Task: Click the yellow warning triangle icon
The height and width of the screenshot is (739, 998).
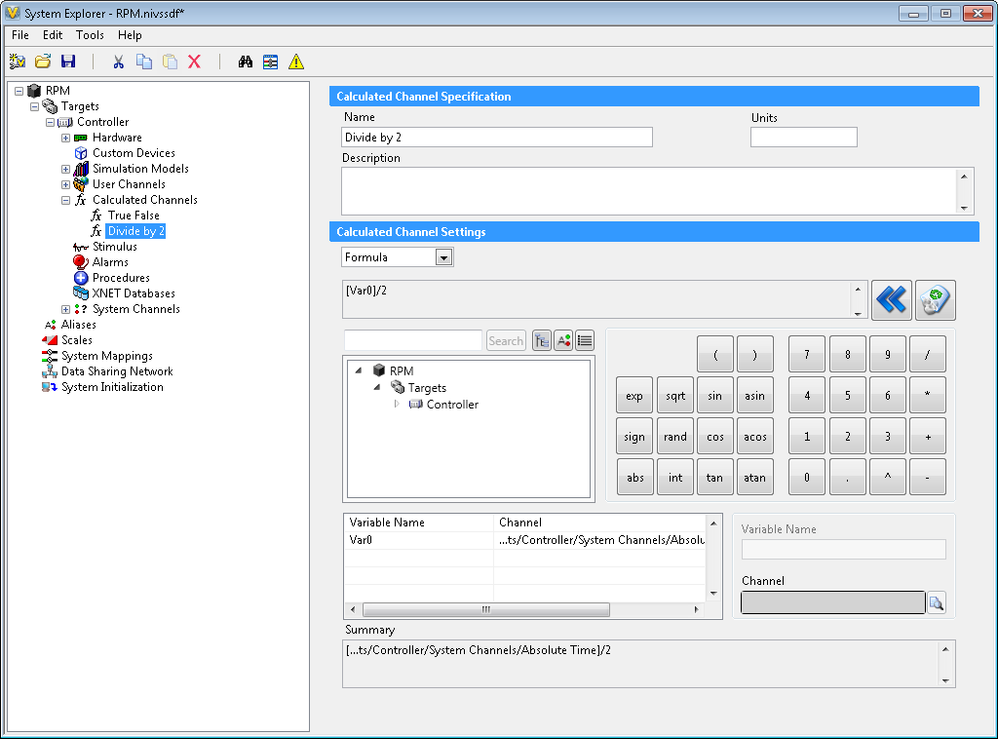Action: pyautogui.click(x=296, y=62)
